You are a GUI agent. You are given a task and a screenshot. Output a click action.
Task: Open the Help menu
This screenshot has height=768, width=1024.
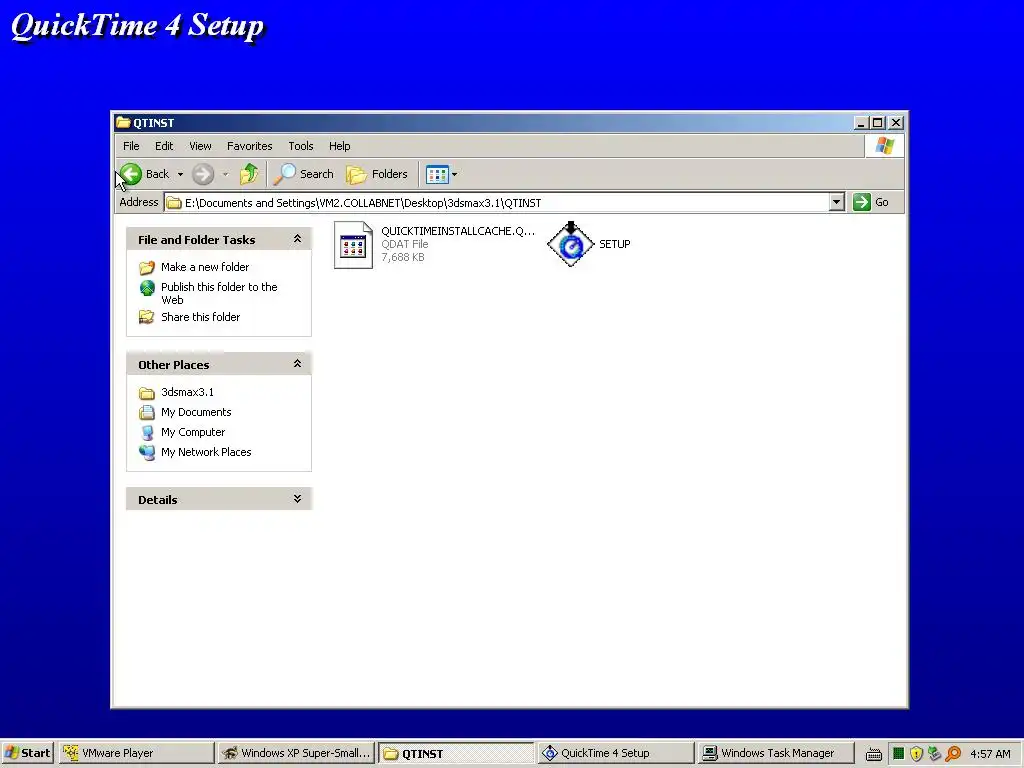(340, 146)
